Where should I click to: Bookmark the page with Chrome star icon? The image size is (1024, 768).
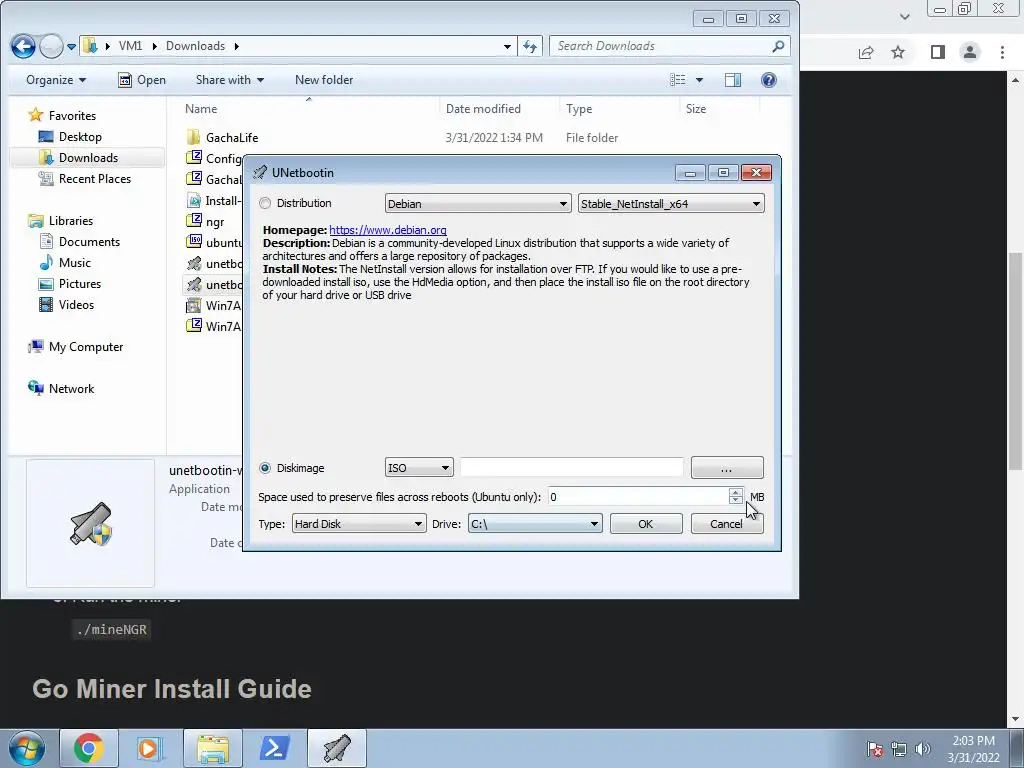(898, 52)
